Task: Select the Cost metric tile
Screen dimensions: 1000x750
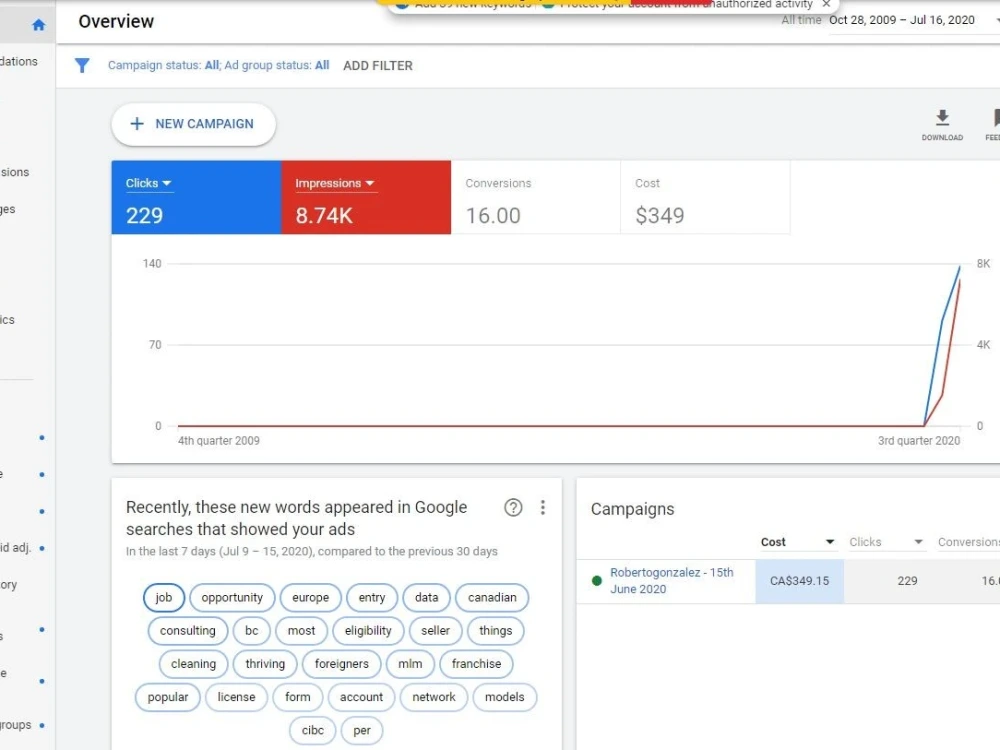Action: 705,198
